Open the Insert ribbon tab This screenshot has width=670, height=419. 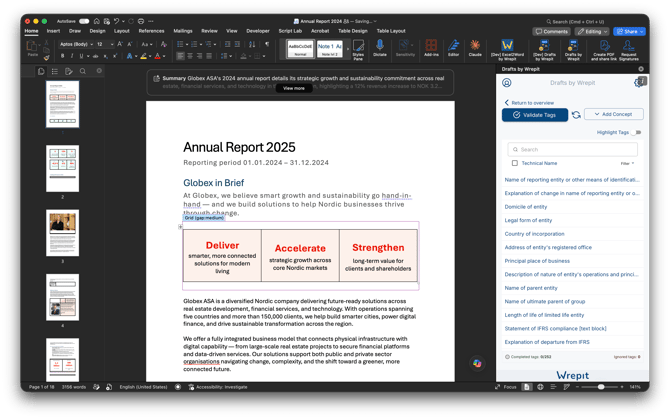click(53, 31)
